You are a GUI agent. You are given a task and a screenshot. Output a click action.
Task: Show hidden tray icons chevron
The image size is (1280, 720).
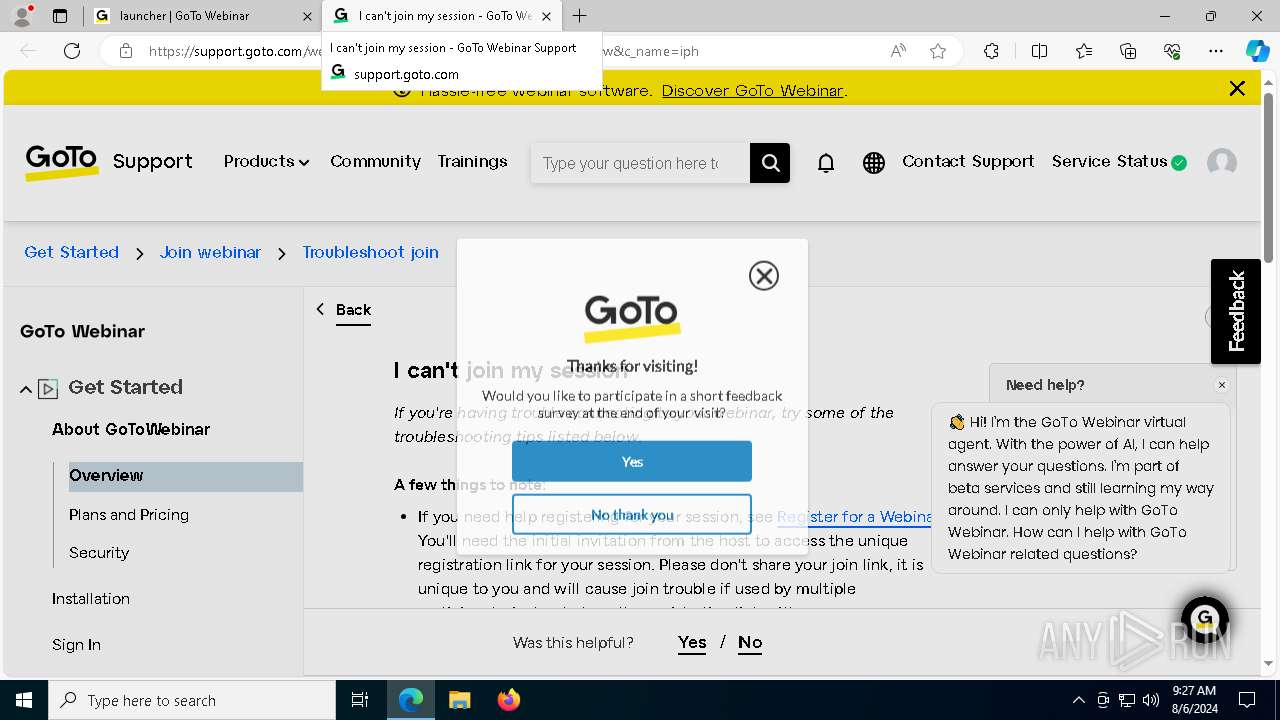pos(1078,700)
